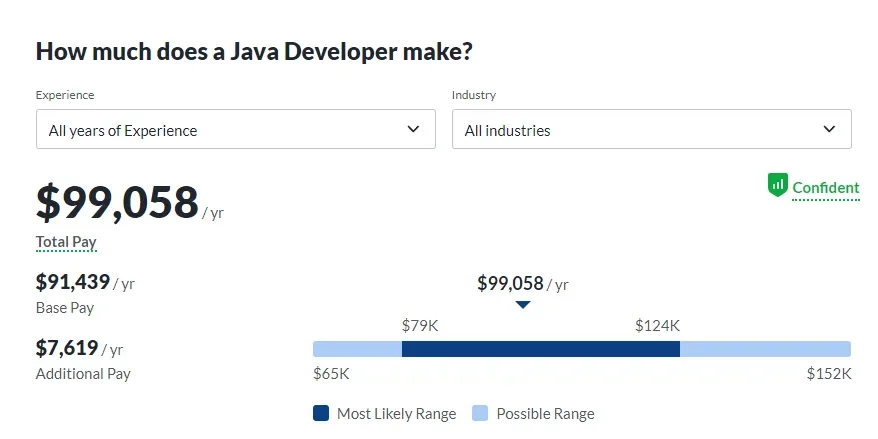878x439 pixels.
Task: Click the chevron in the Industry dropdown
Action: (x=829, y=129)
